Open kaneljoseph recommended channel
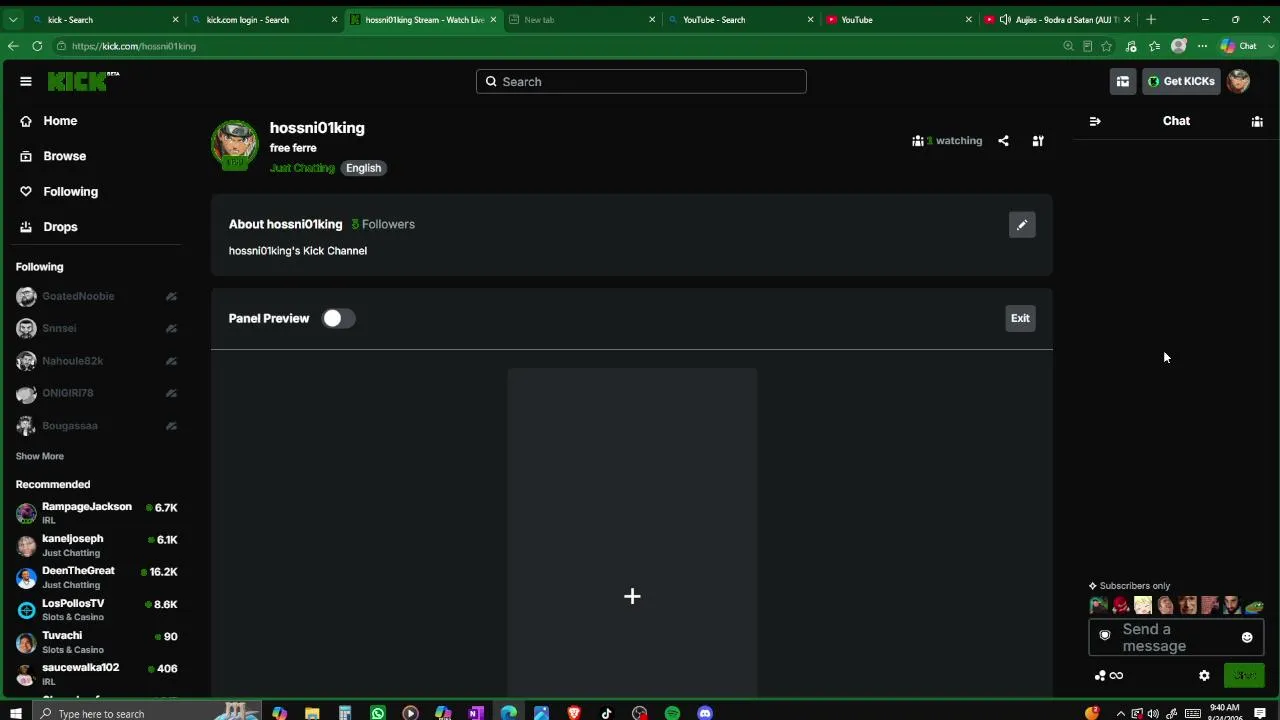This screenshot has height=720, width=1280. pos(97,545)
